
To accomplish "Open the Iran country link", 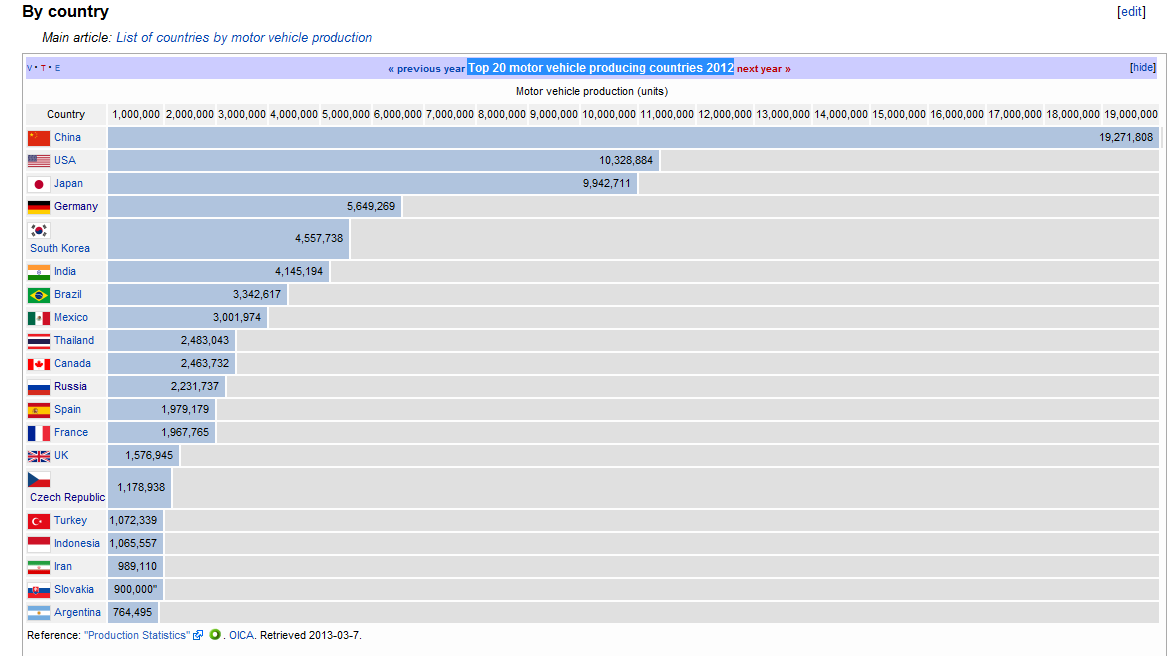I will (x=63, y=567).
